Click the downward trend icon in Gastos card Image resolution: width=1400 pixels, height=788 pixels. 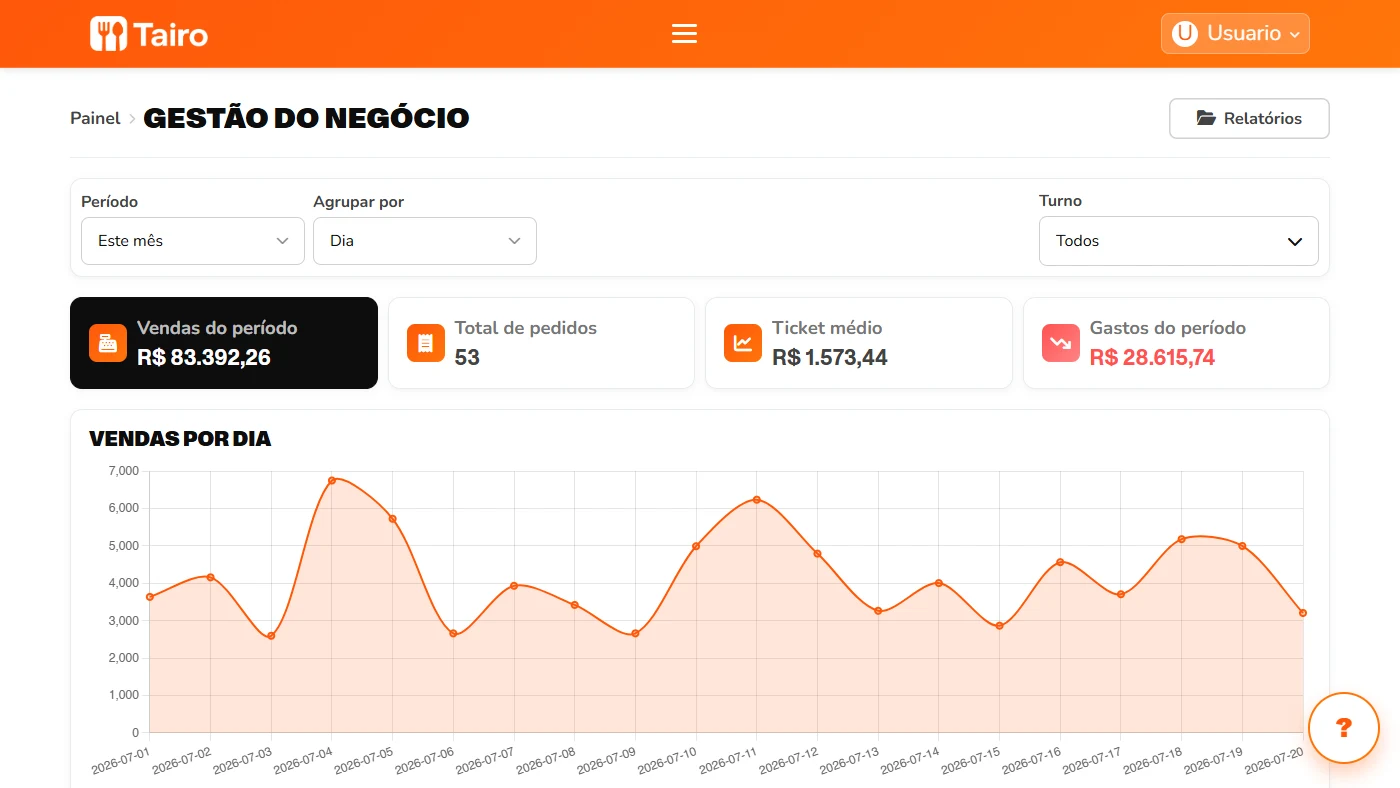1061,343
